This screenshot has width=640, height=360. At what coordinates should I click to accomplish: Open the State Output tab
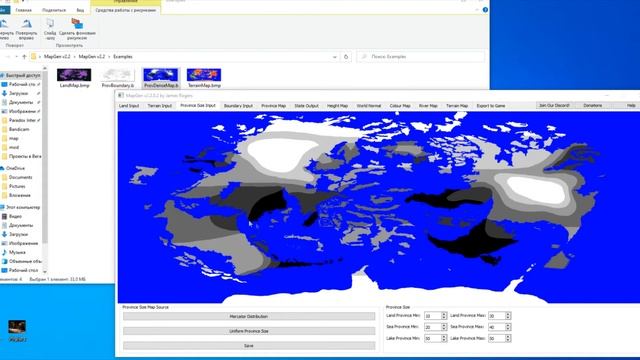[307, 106]
